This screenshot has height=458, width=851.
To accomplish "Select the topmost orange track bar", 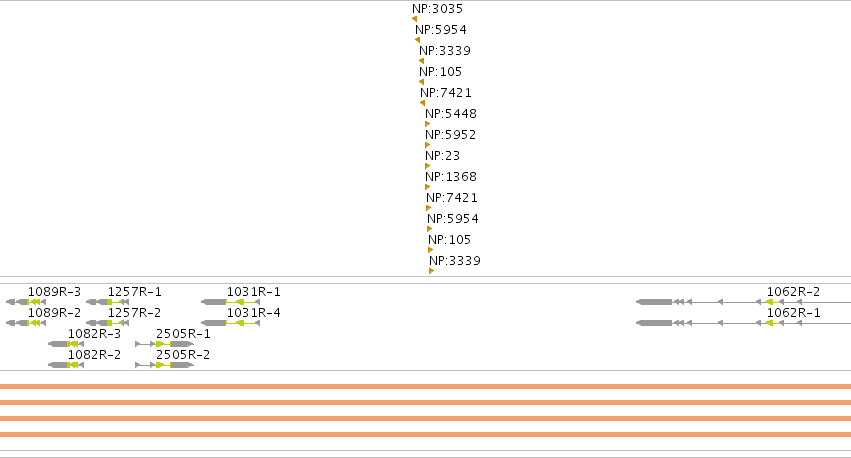I will tap(426, 387).
